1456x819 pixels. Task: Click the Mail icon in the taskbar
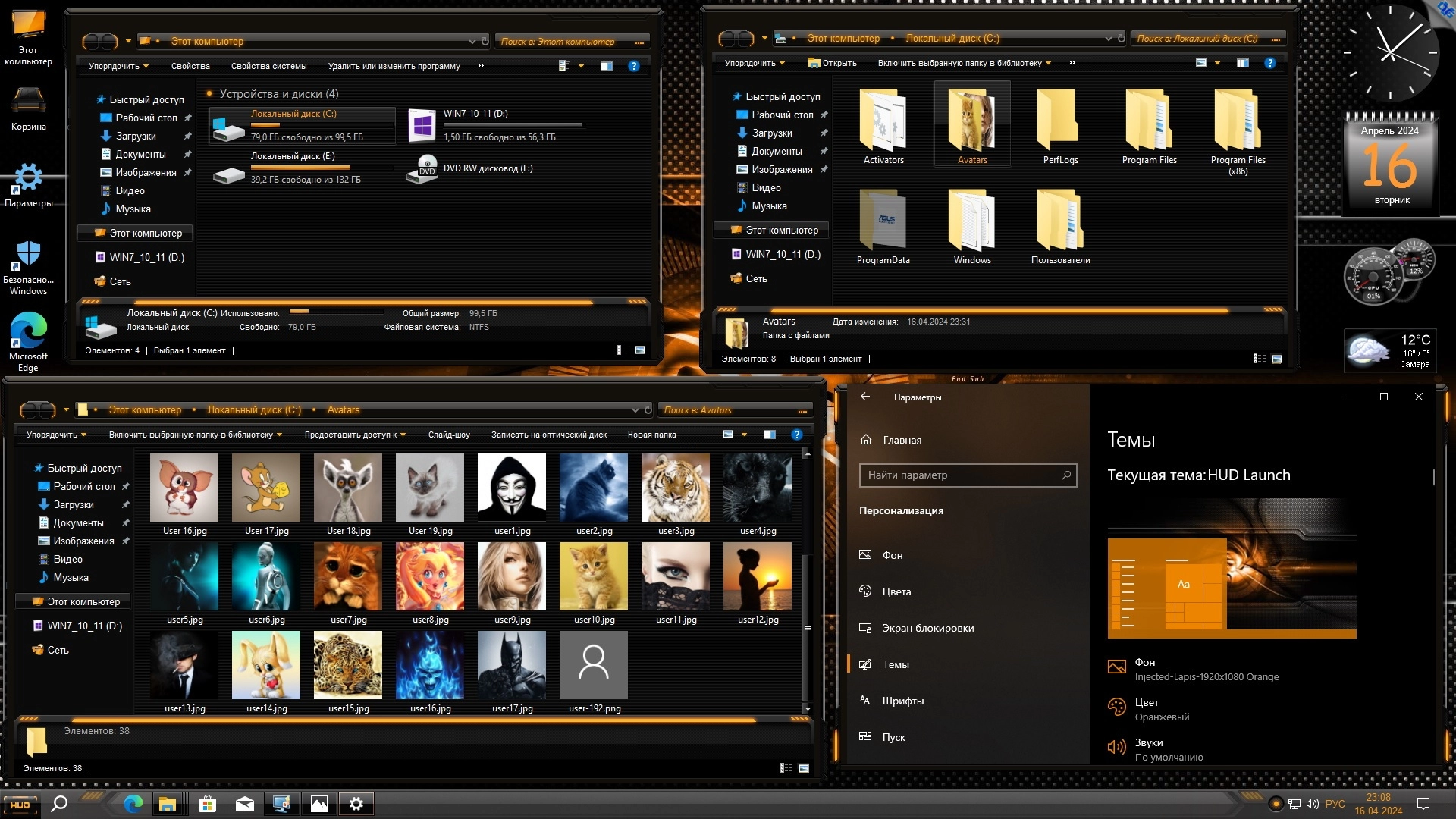pos(244,804)
